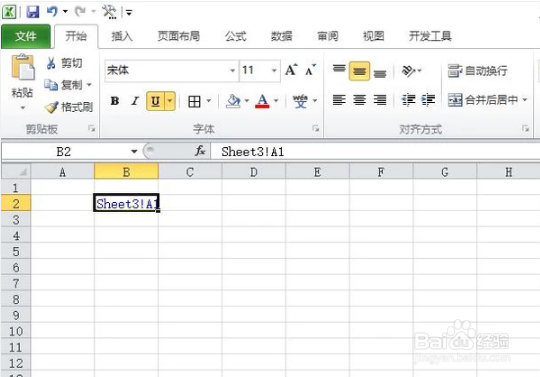Image resolution: width=540 pixels, height=377 pixels.
Task: Open the 对齐方式 alignment dialog launcher
Action: point(525,128)
